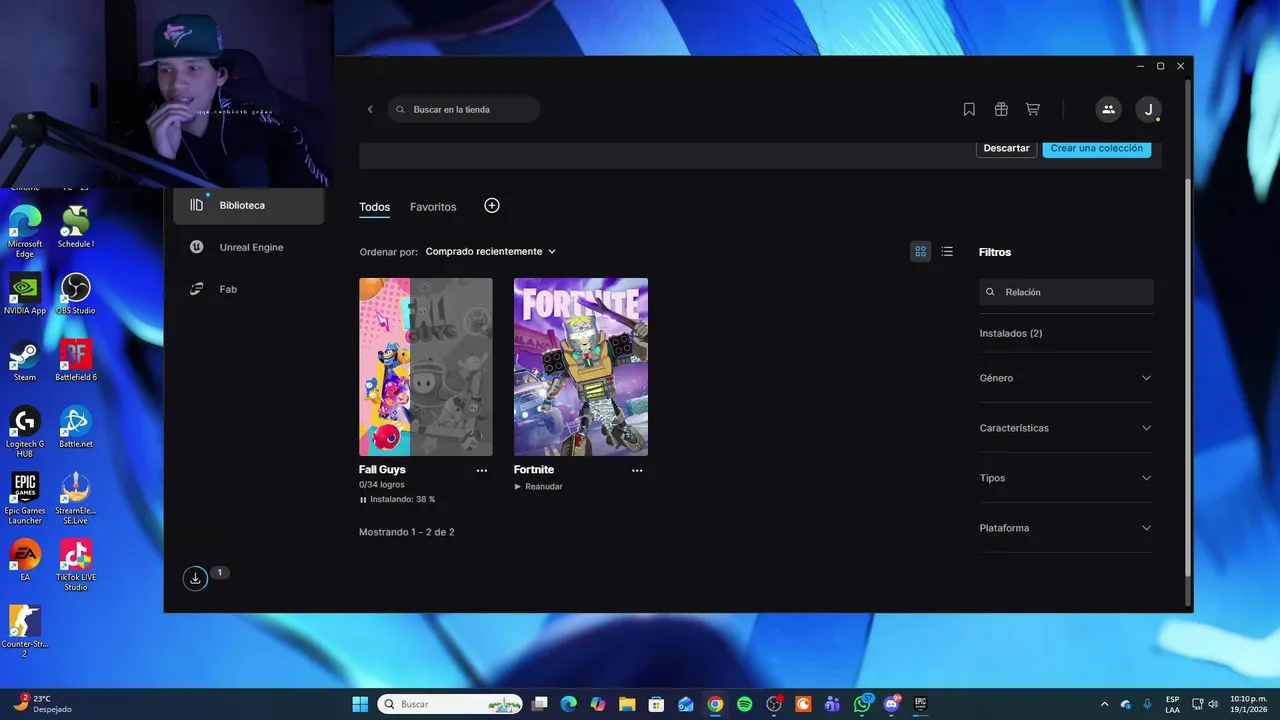Click the Fortnite cover thumbnail

(x=581, y=367)
